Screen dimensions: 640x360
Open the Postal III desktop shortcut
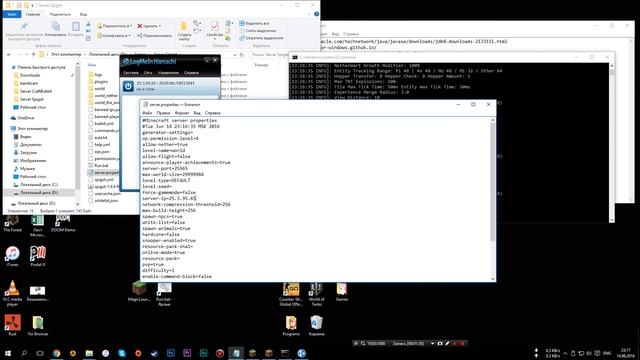point(38,257)
